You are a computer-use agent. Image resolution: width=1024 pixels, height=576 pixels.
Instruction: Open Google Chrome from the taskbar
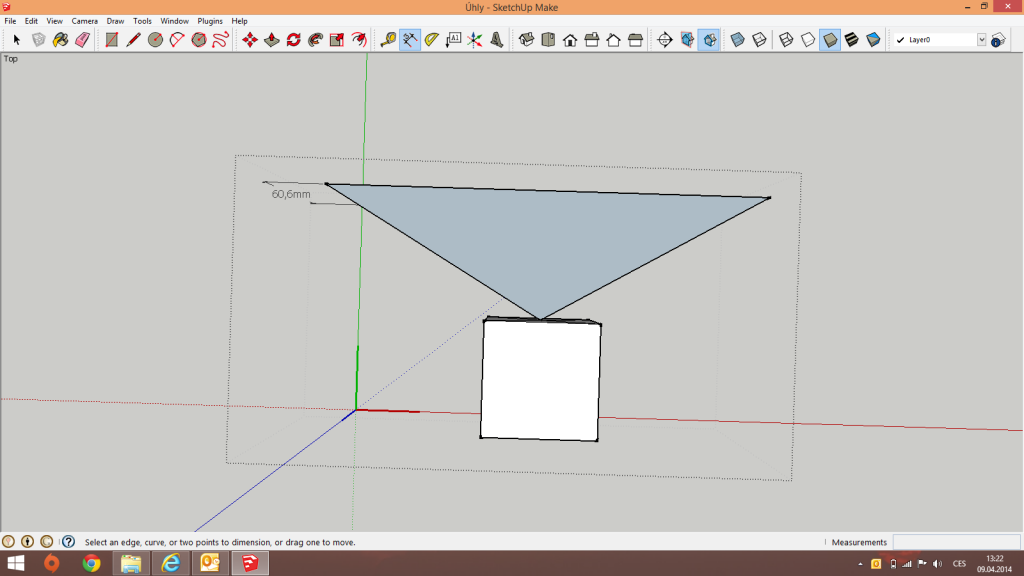tap(91, 564)
